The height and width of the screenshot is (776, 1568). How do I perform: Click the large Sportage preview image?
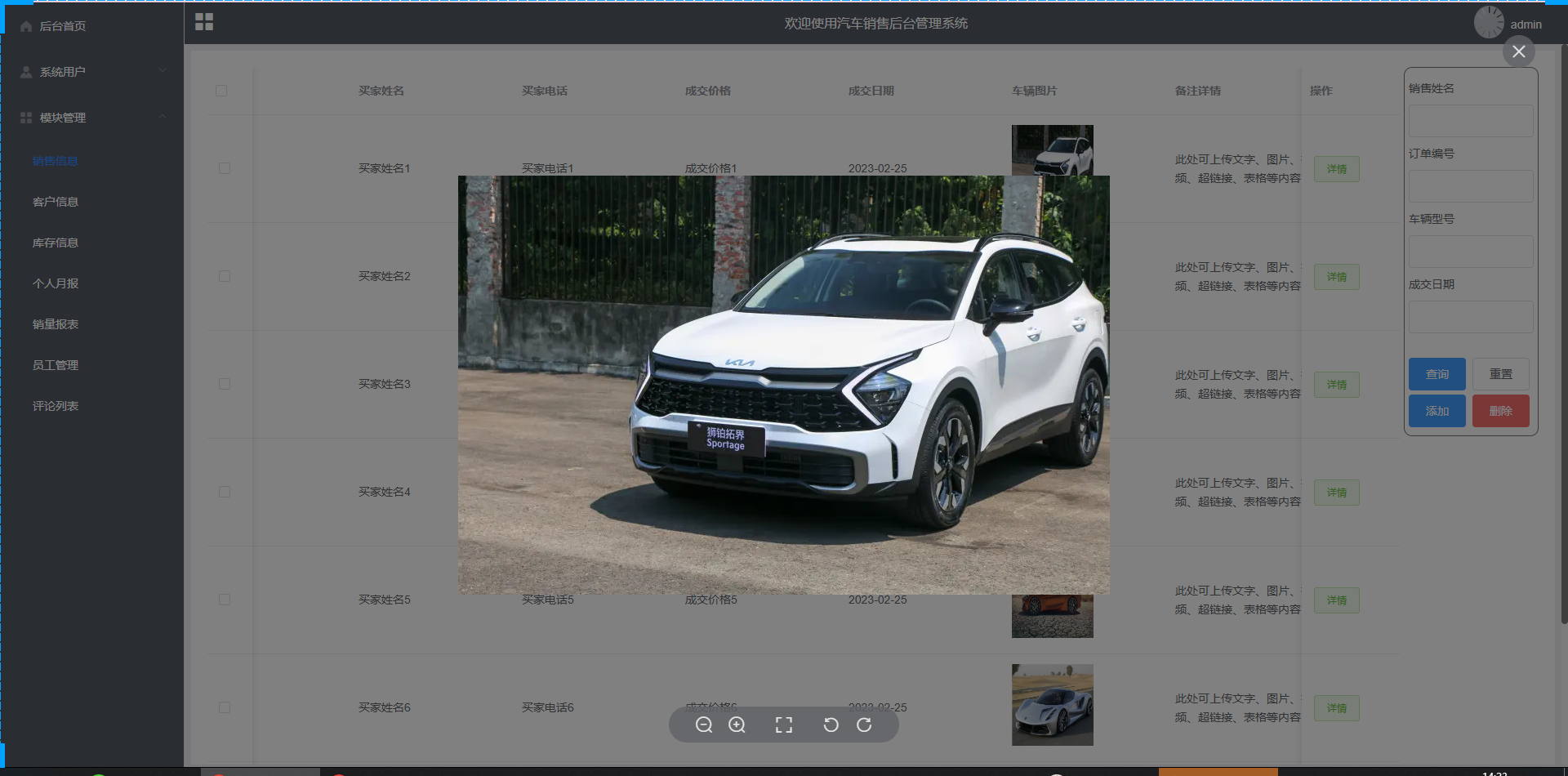tap(784, 385)
